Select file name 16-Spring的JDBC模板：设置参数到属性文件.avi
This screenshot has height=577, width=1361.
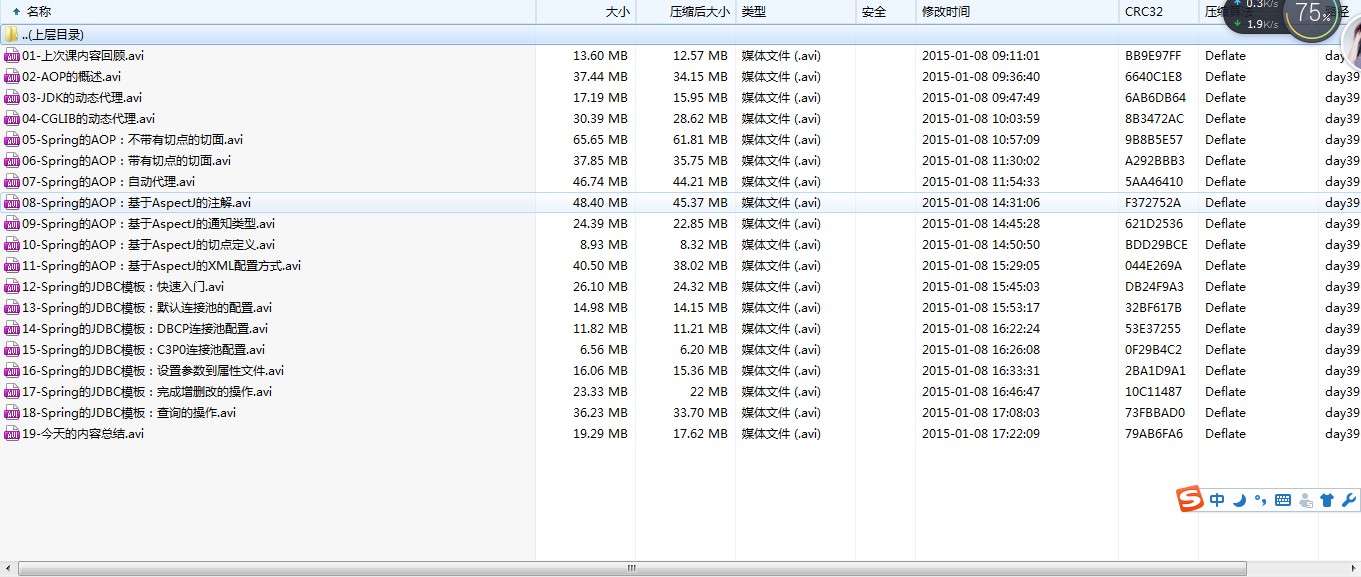point(153,371)
